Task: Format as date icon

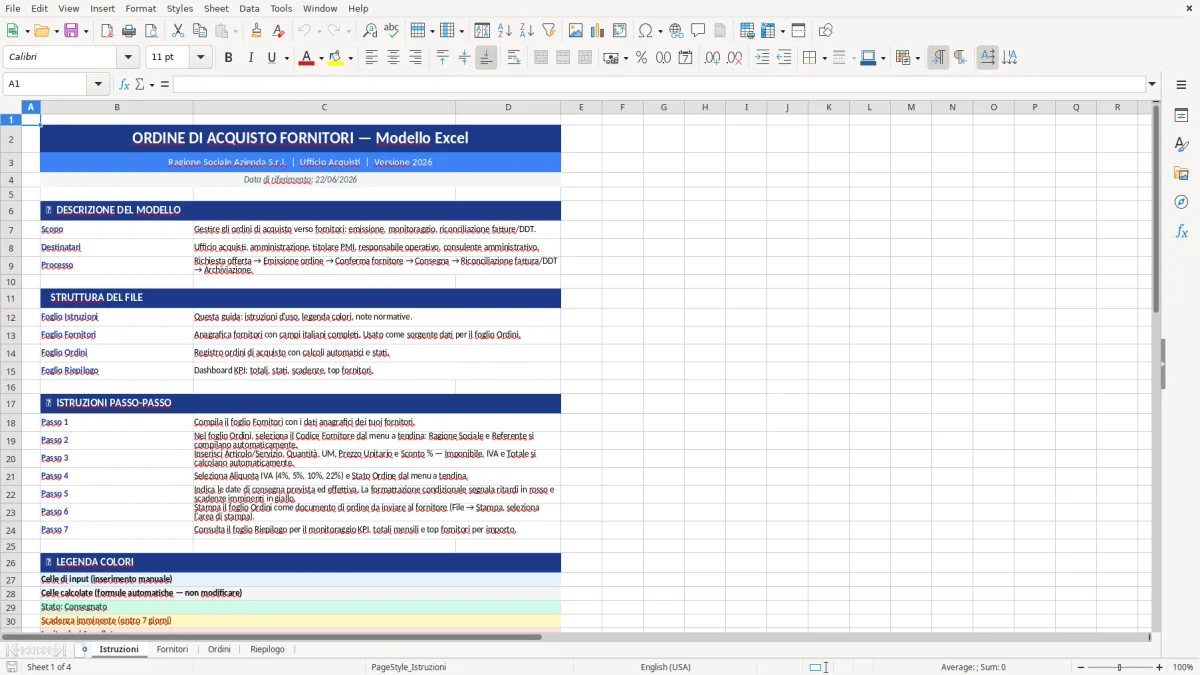Action: [x=685, y=58]
